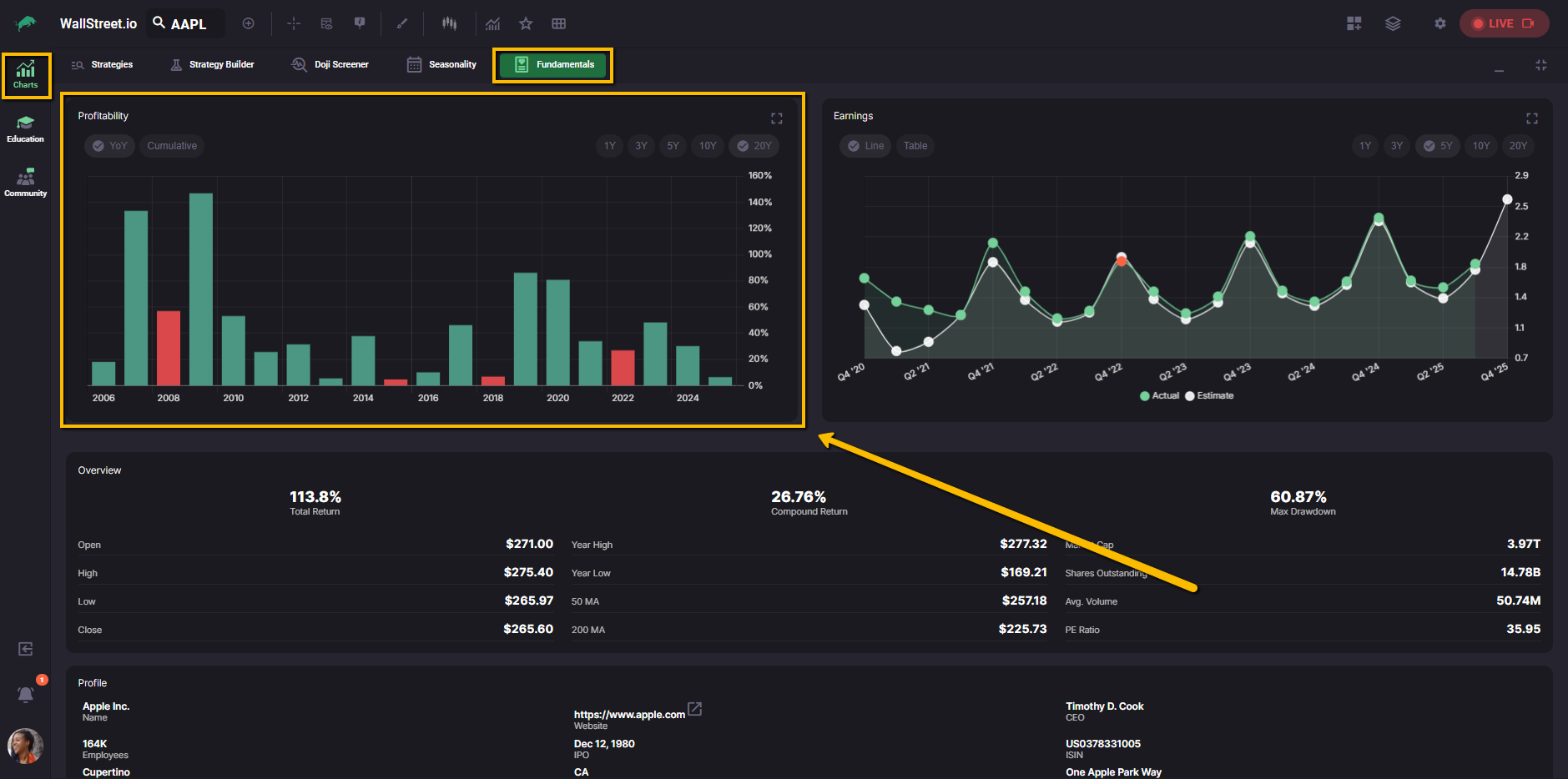The height and width of the screenshot is (779, 1568).
Task: Collapse the Fundamentals window with shrink icon
Action: tap(1540, 65)
